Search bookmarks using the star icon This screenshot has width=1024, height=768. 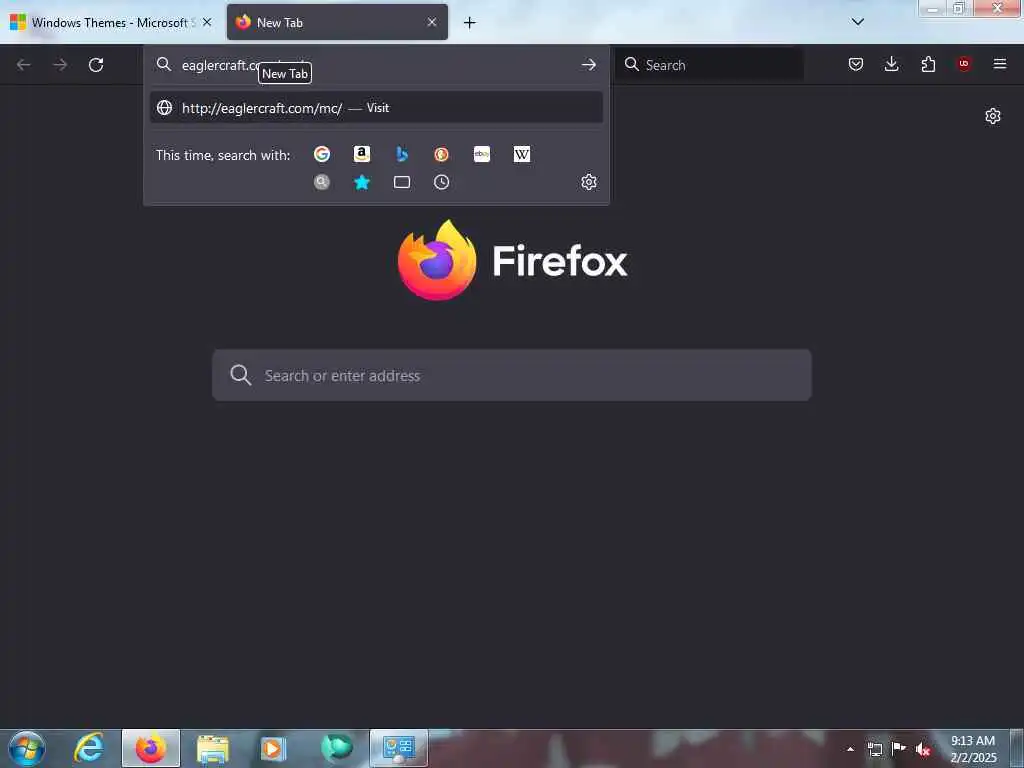tap(362, 182)
